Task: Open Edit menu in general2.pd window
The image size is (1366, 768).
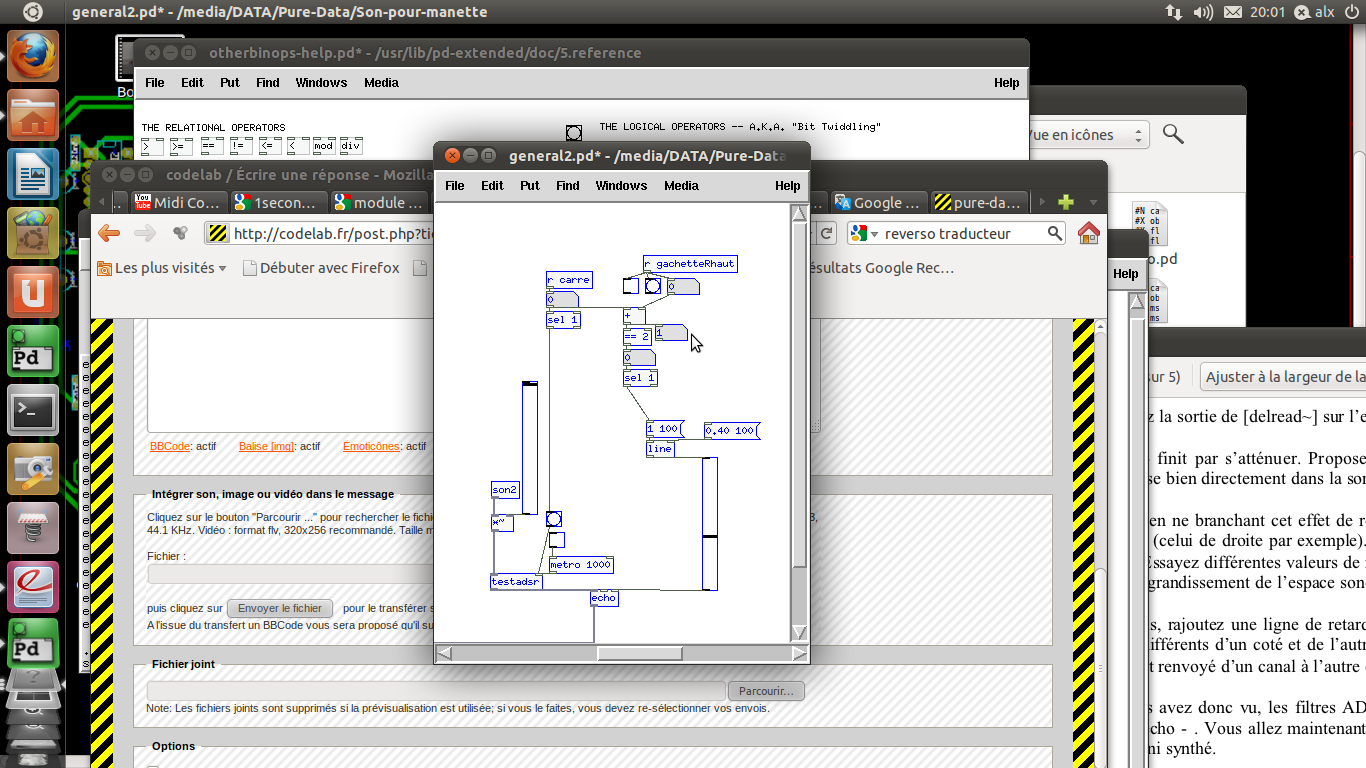Action: 492,186
